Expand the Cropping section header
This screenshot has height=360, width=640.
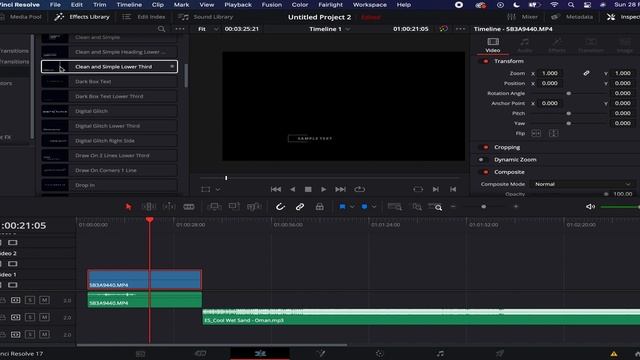(x=507, y=147)
